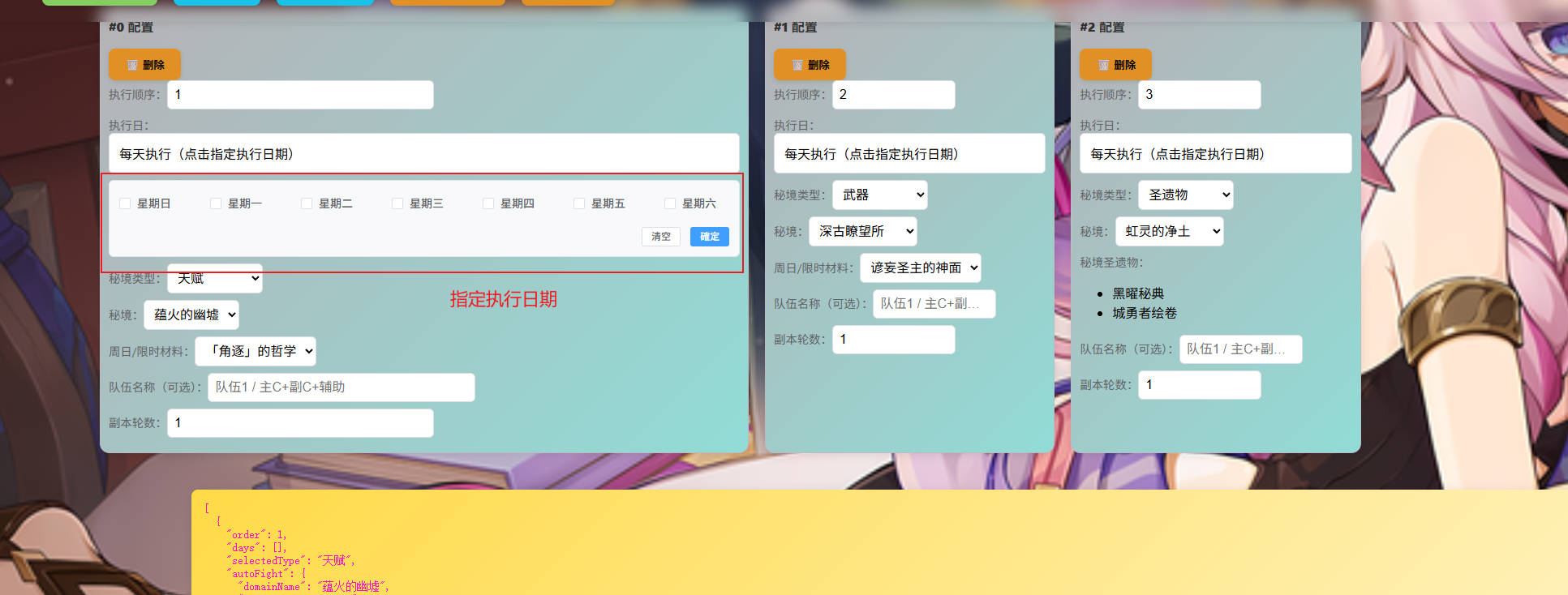This screenshot has height=595, width=1568.
Task: Expand the 圣遗物 type dropdown in #2 配置
Action: tap(1186, 195)
